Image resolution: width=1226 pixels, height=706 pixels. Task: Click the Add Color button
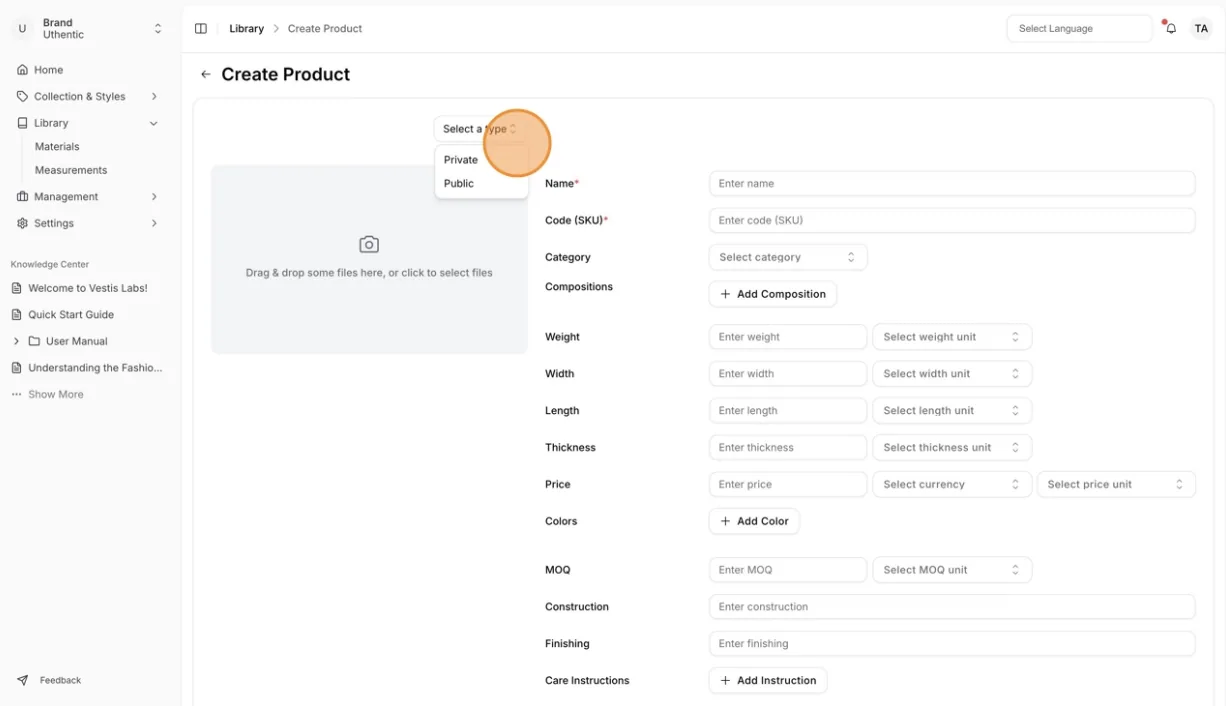754,521
